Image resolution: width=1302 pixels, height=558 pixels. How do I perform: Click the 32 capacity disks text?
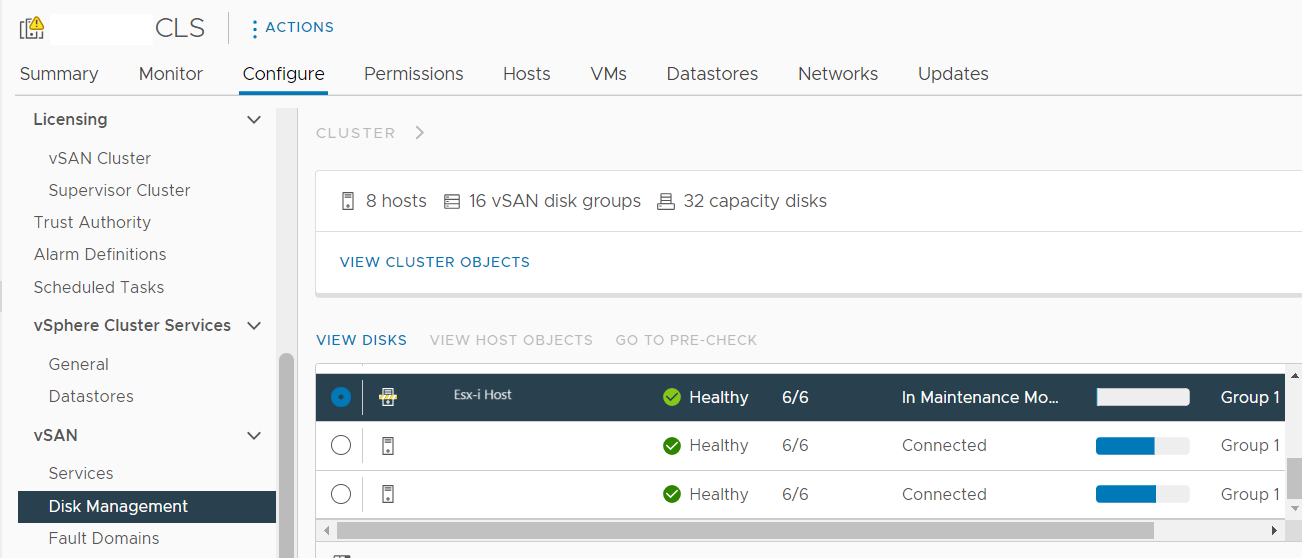point(755,201)
